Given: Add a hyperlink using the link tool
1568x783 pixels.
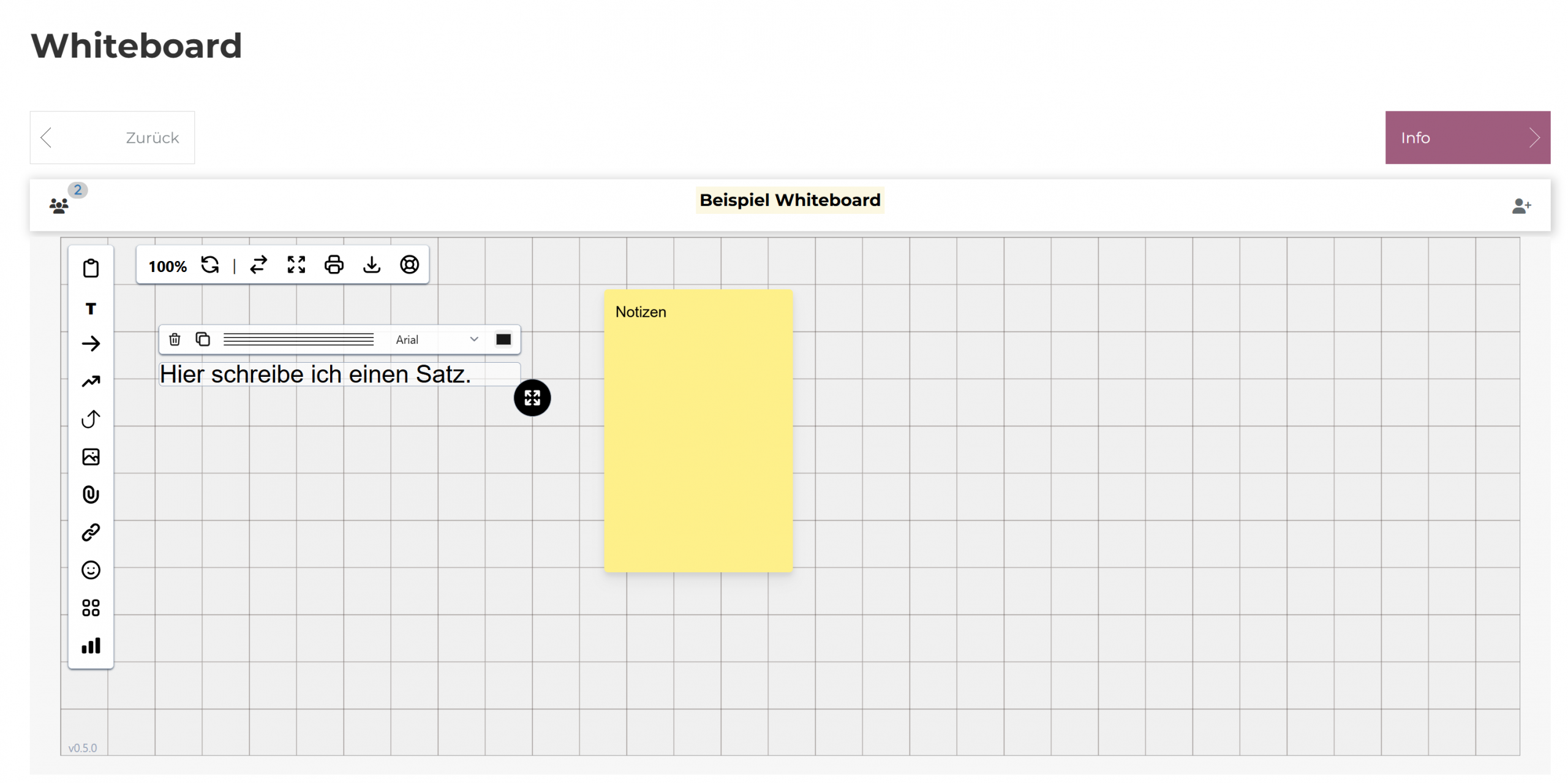Looking at the screenshot, I should coord(91,532).
